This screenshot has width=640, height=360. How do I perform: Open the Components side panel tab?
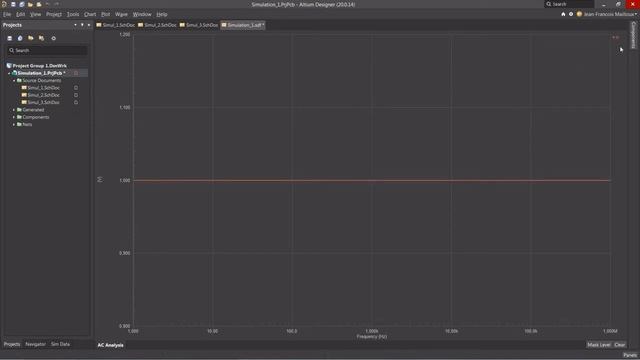(x=634, y=35)
